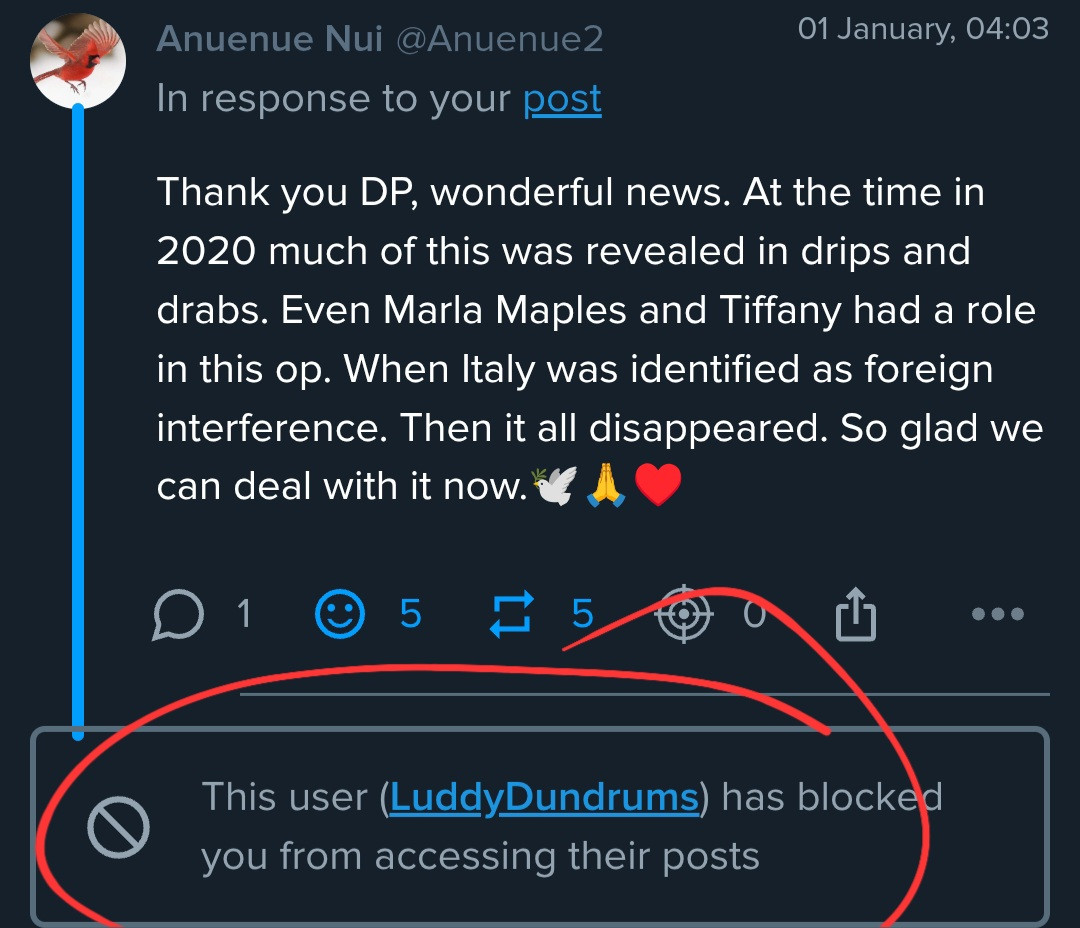Open the LuddyDundrums profile link

(x=544, y=797)
